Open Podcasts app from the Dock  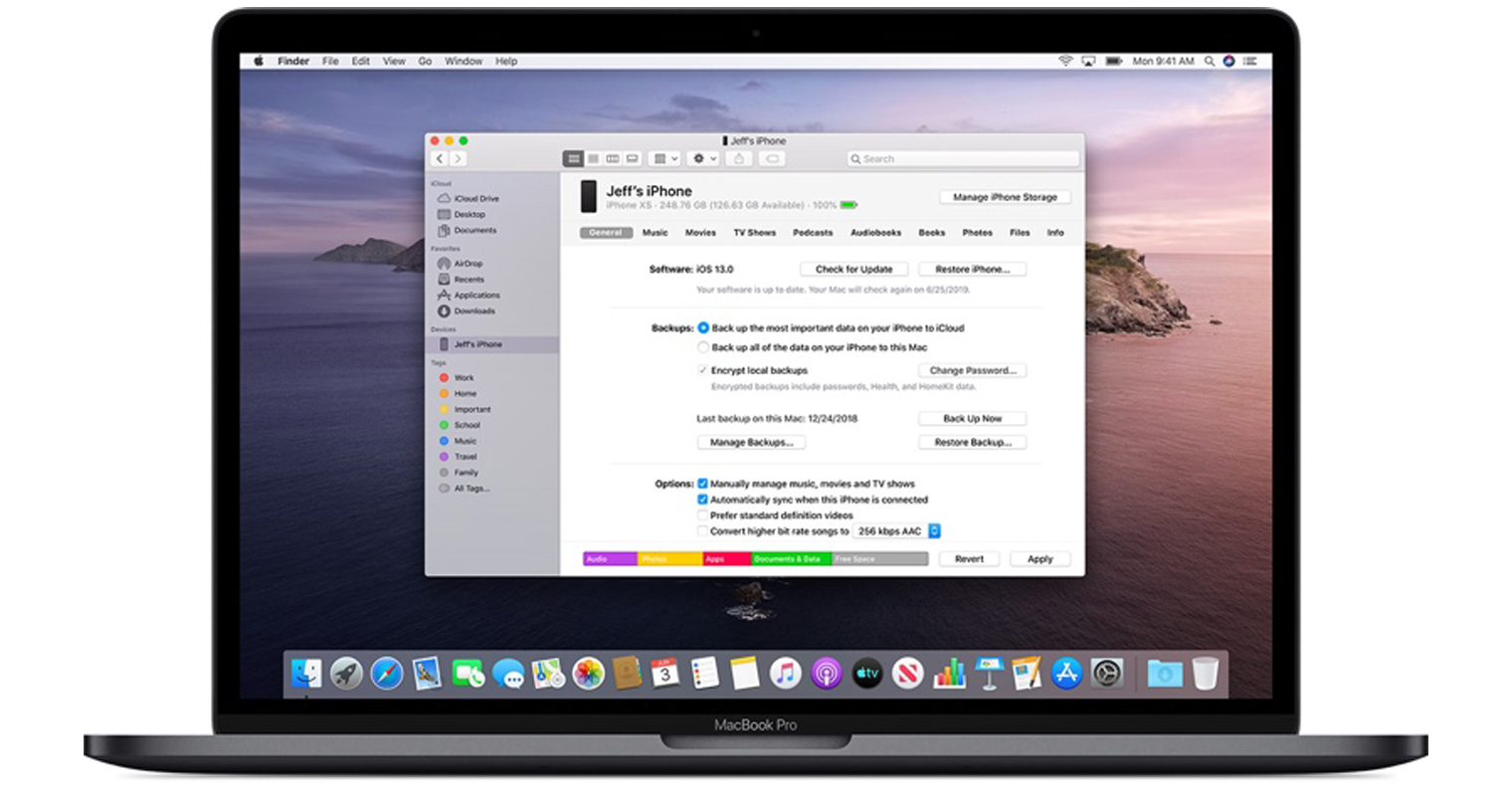point(826,674)
